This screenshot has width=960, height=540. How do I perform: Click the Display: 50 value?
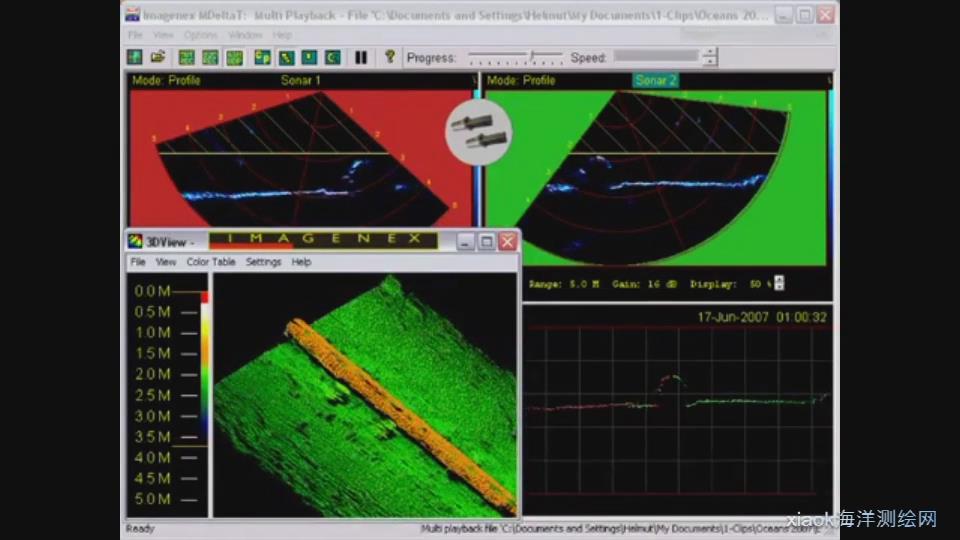[730, 284]
